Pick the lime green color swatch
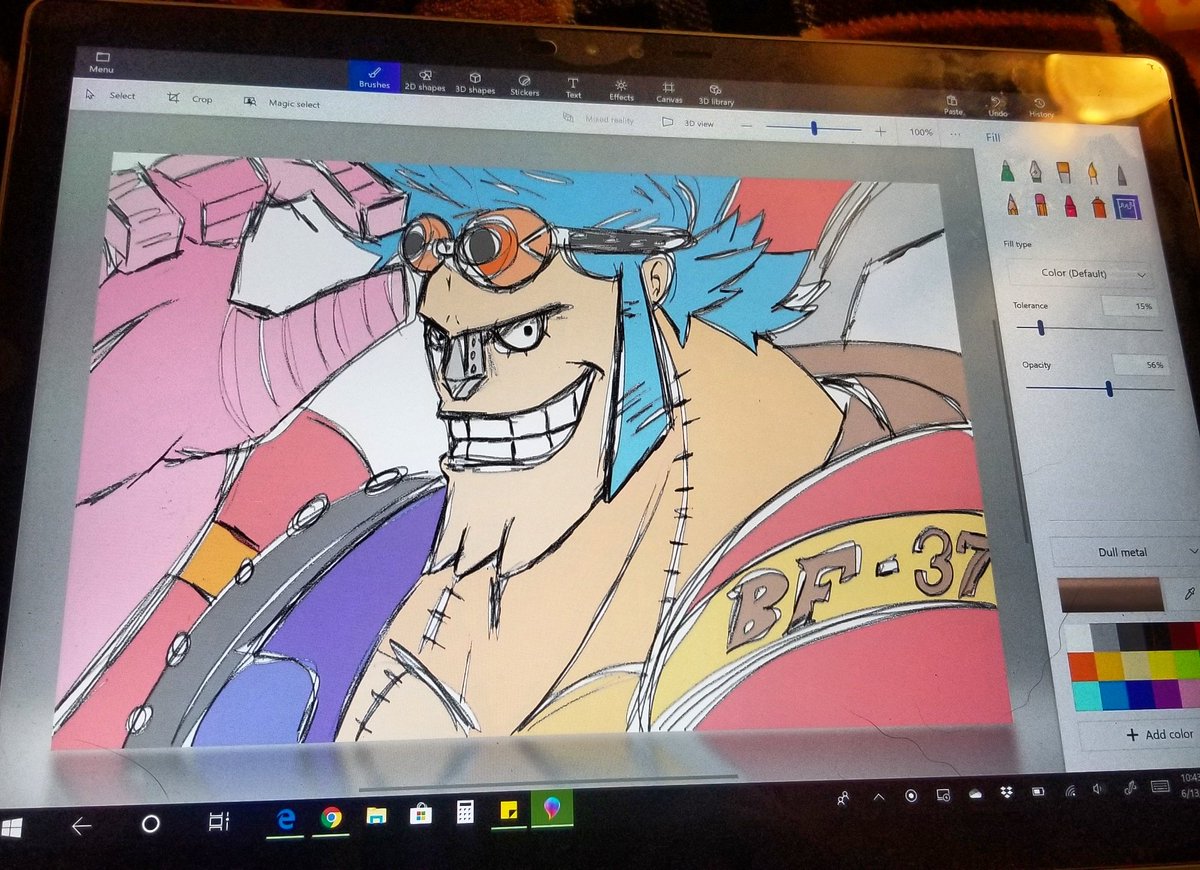Image resolution: width=1200 pixels, height=870 pixels. pos(1188,664)
